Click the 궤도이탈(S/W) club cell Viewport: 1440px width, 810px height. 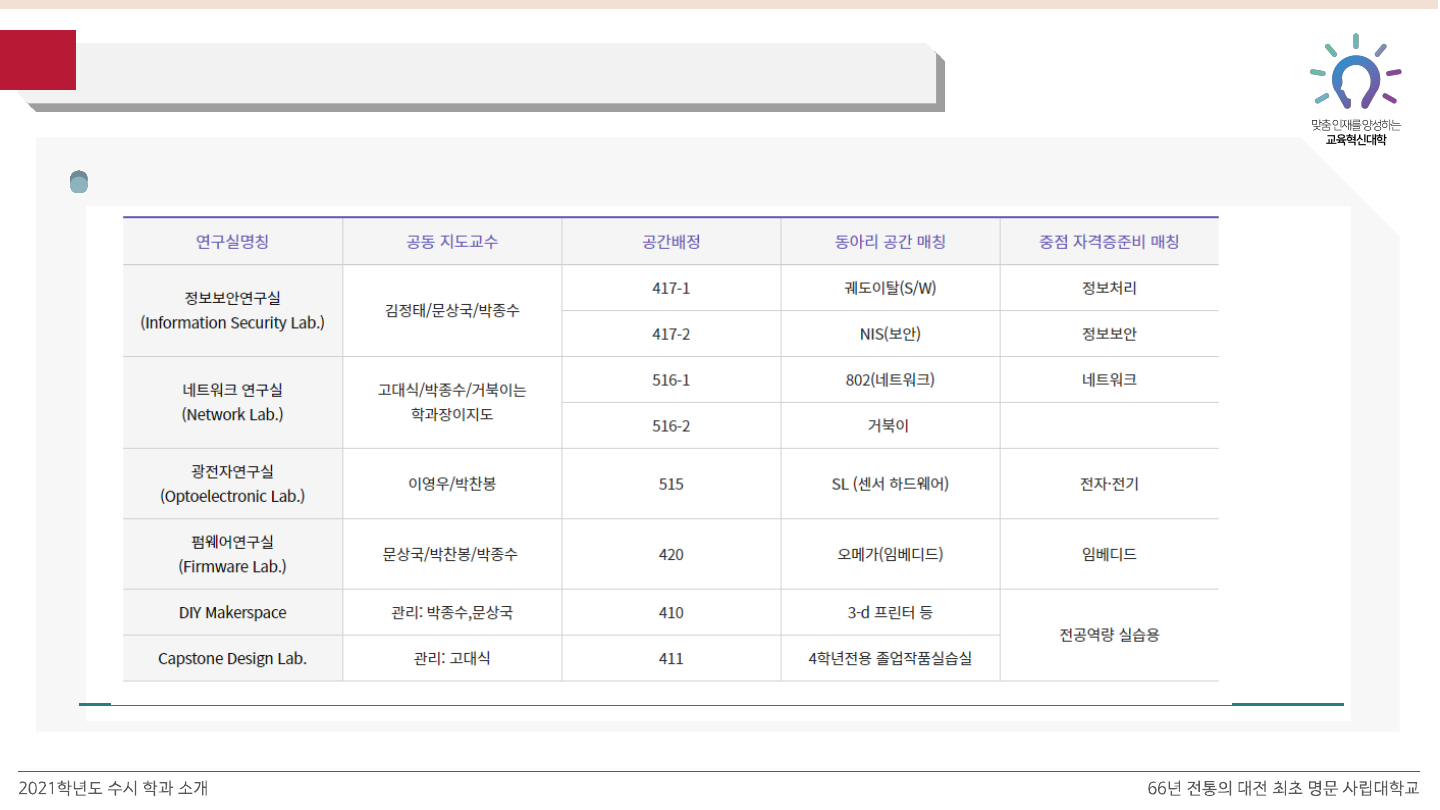[x=890, y=288]
